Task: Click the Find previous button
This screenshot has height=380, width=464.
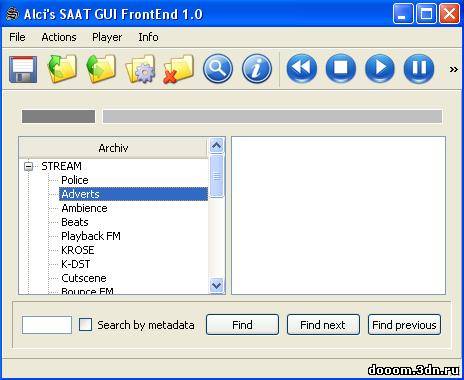Action: [404, 325]
